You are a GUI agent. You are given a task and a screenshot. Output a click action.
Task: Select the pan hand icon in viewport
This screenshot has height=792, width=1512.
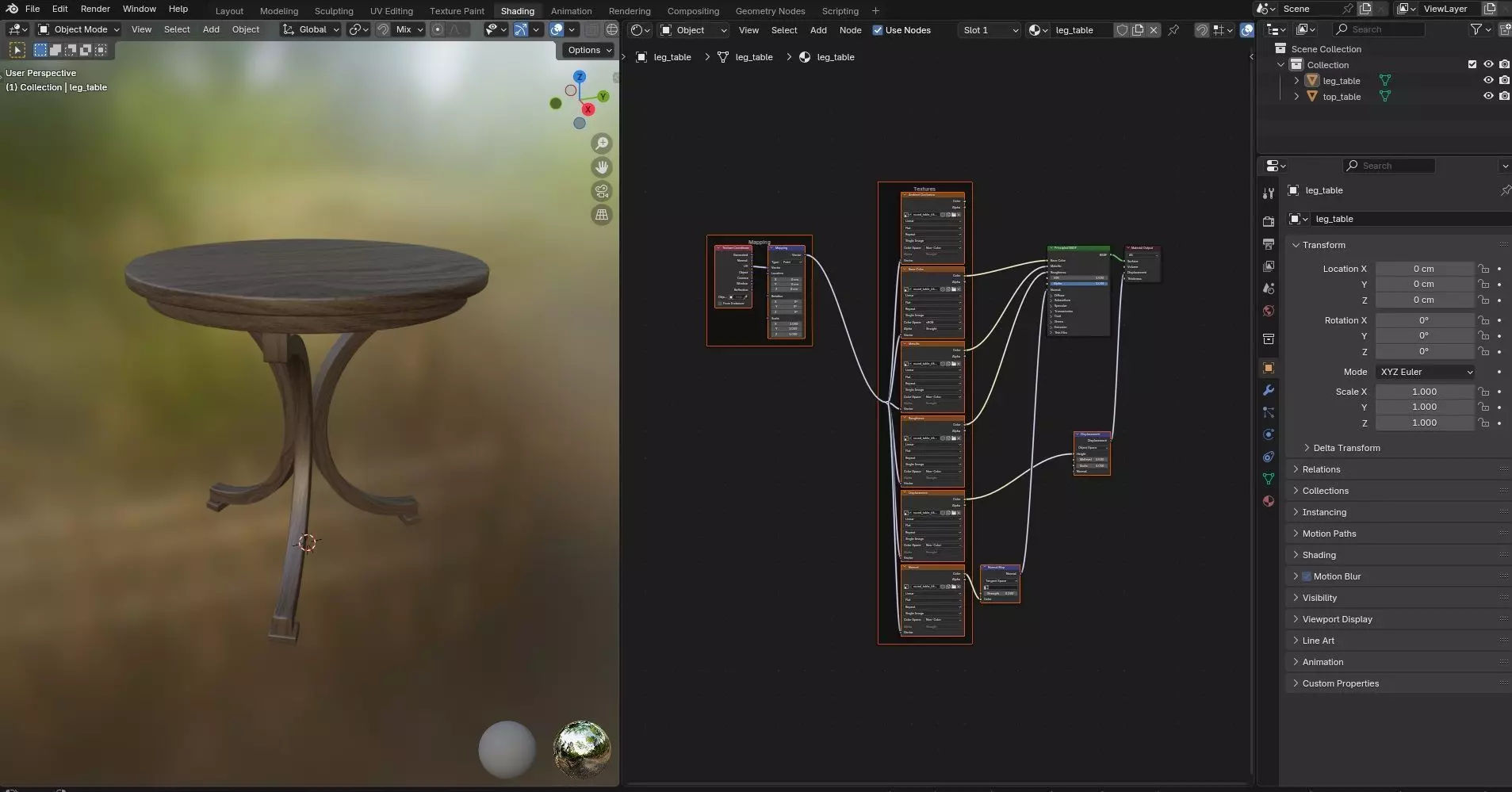(602, 167)
